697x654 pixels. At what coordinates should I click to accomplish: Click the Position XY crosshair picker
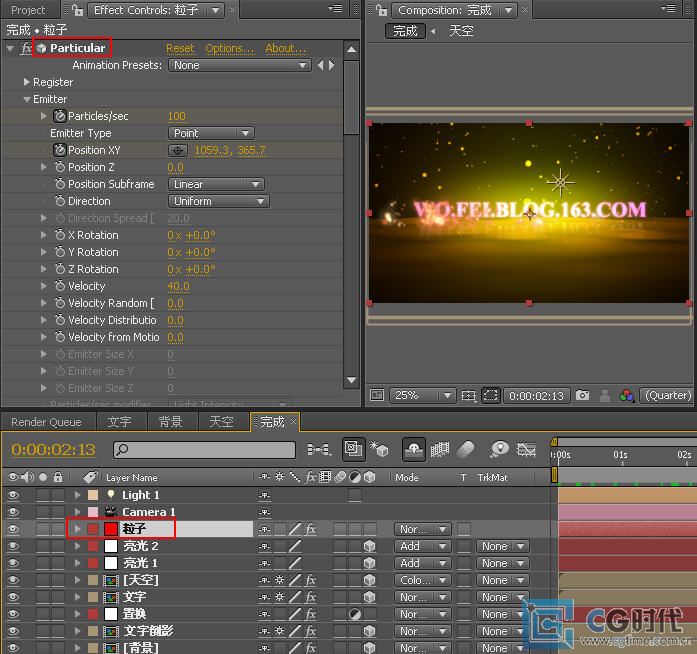click(178, 151)
